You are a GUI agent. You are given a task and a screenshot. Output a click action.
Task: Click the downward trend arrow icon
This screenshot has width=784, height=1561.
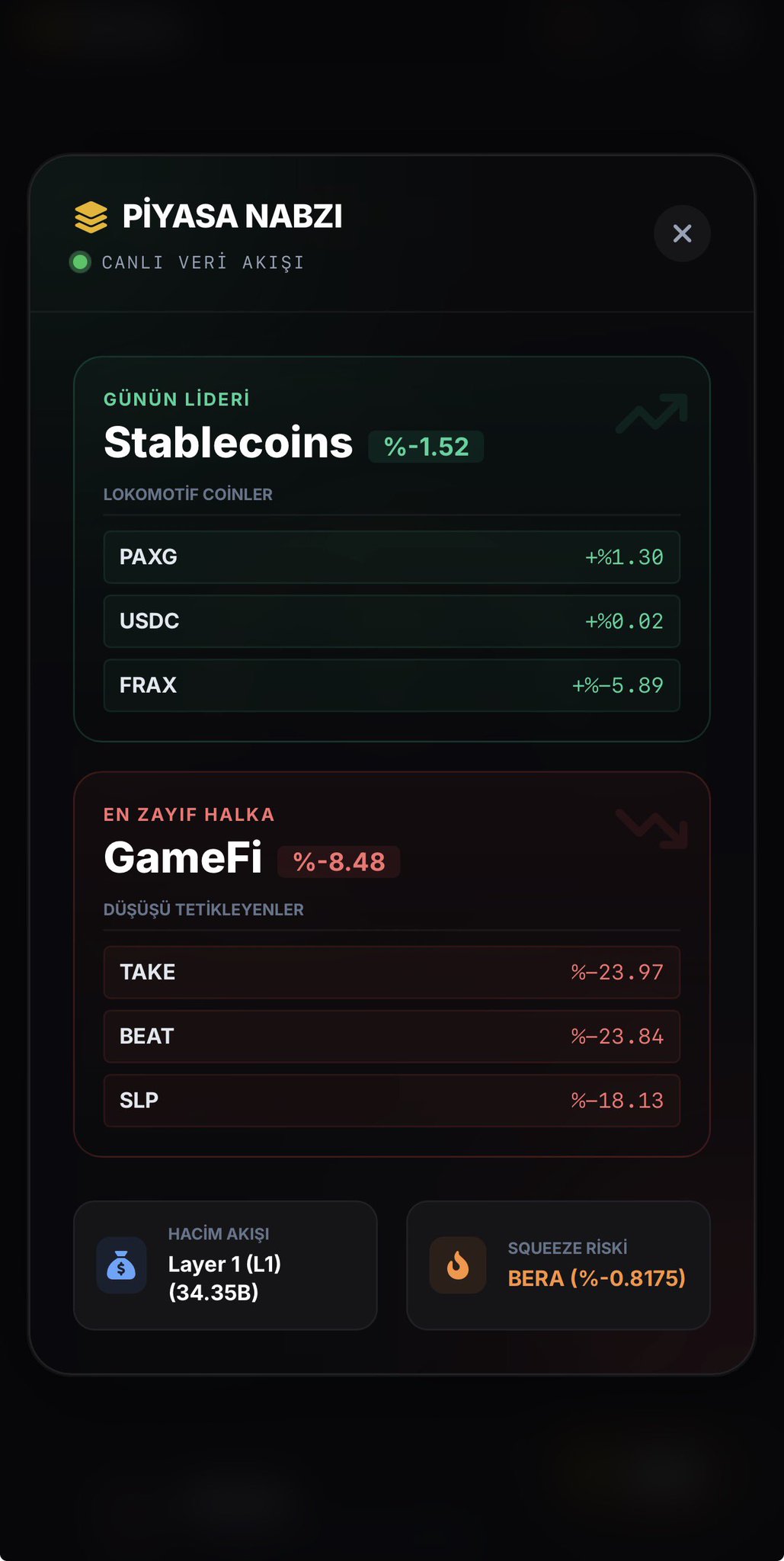[651, 828]
